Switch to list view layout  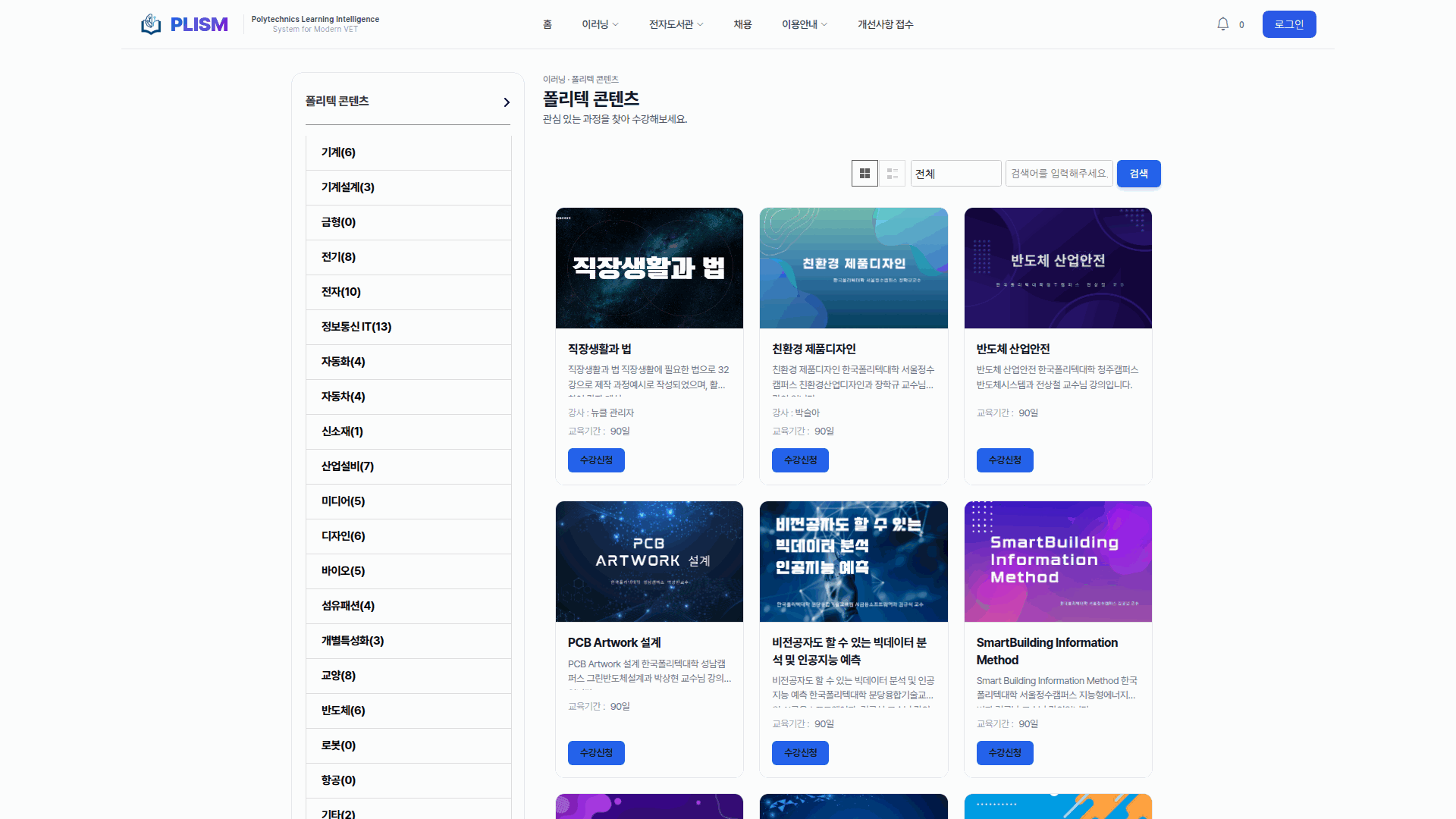pos(893,174)
